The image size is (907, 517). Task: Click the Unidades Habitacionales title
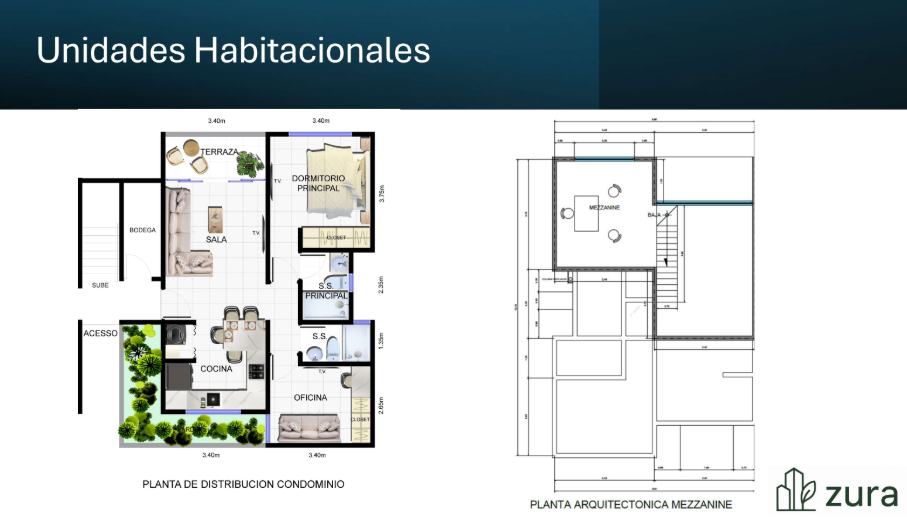pyautogui.click(x=233, y=50)
